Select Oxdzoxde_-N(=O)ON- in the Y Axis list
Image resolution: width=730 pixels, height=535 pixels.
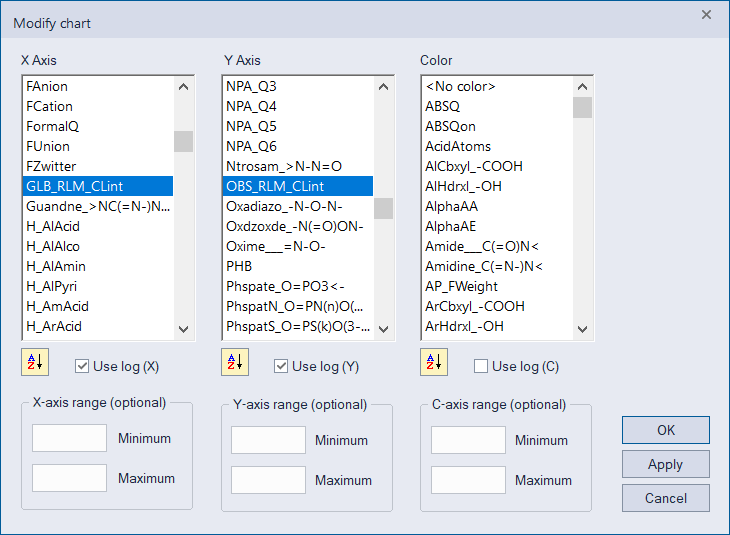pos(298,226)
